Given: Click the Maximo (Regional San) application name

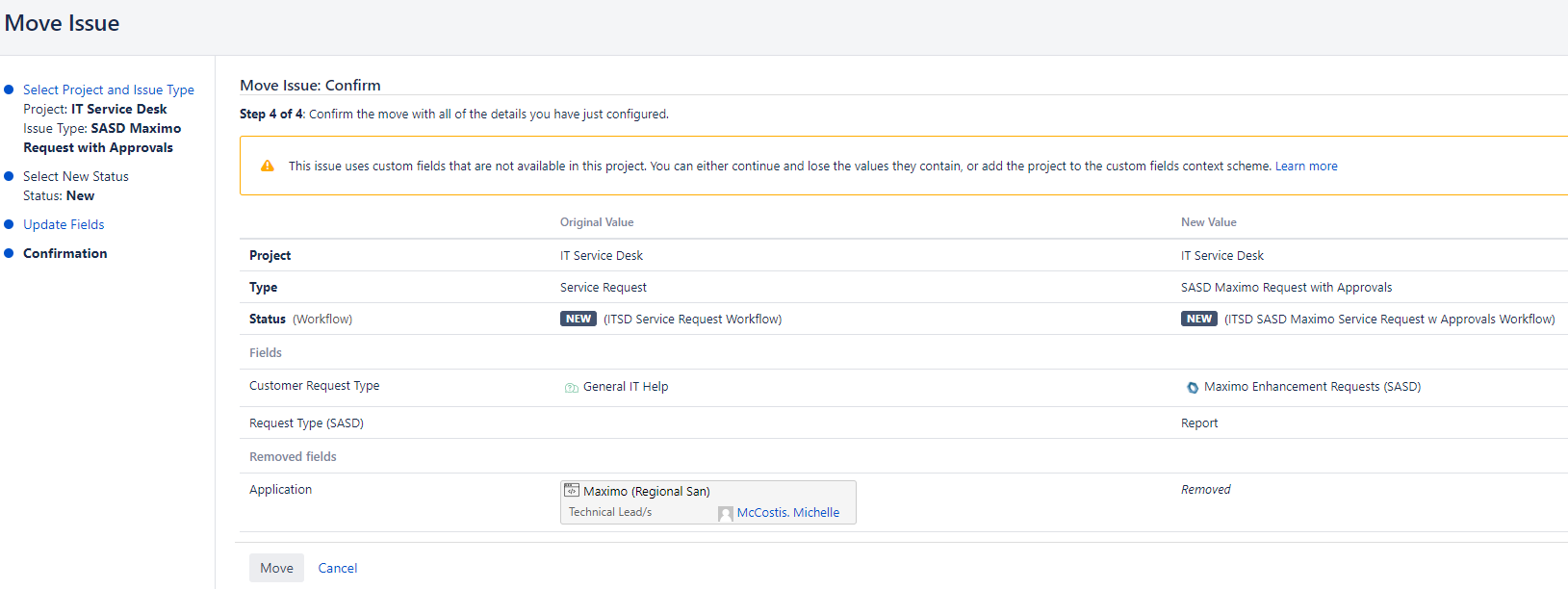Looking at the screenshot, I should (x=647, y=491).
